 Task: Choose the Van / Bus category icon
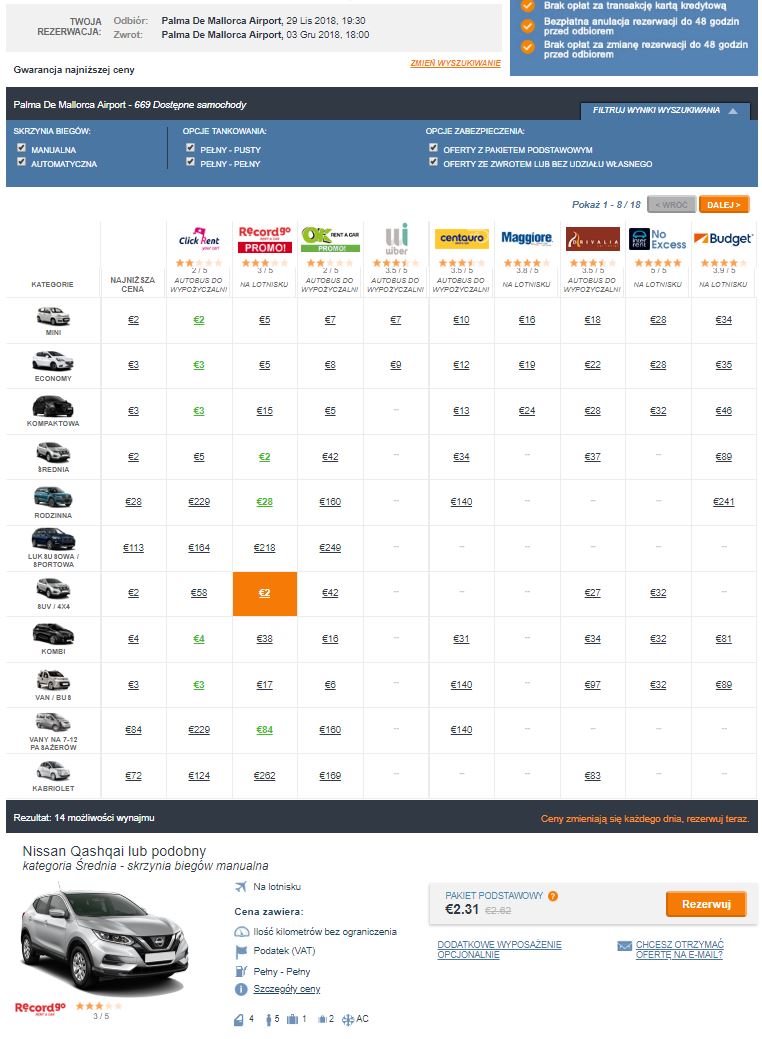pos(53,681)
